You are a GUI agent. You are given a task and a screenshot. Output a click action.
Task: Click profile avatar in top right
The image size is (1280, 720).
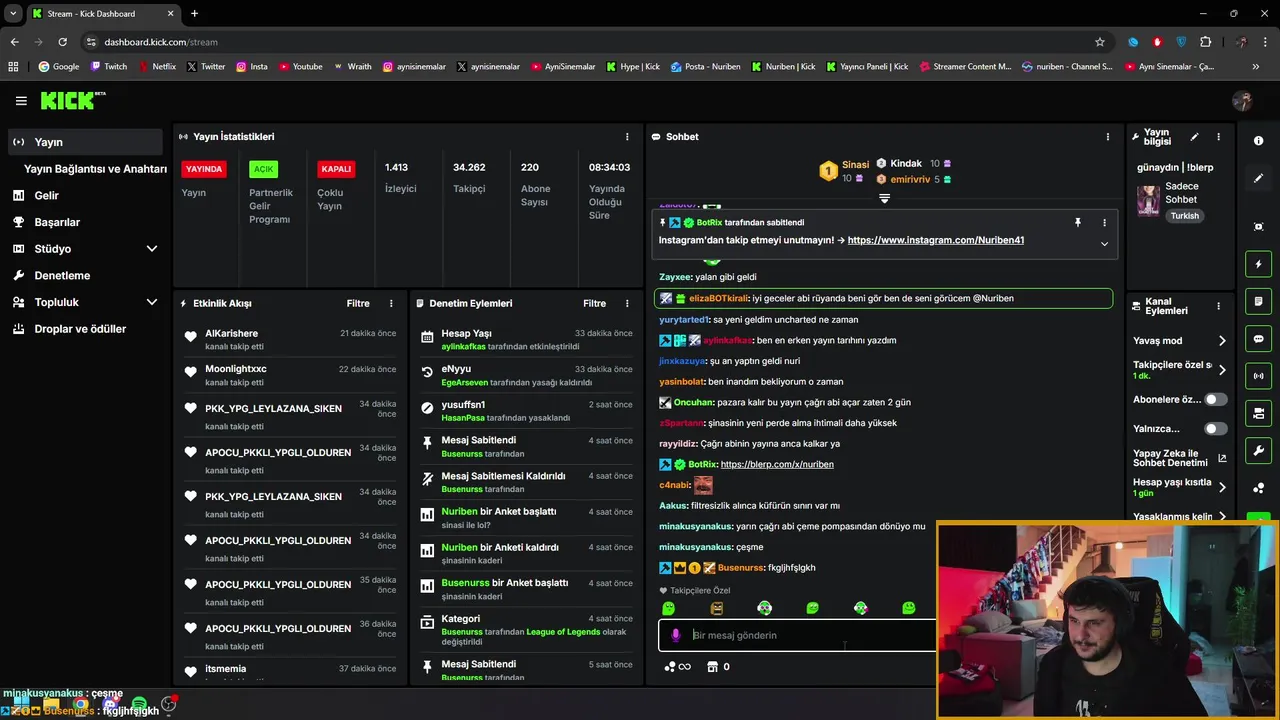1242,101
